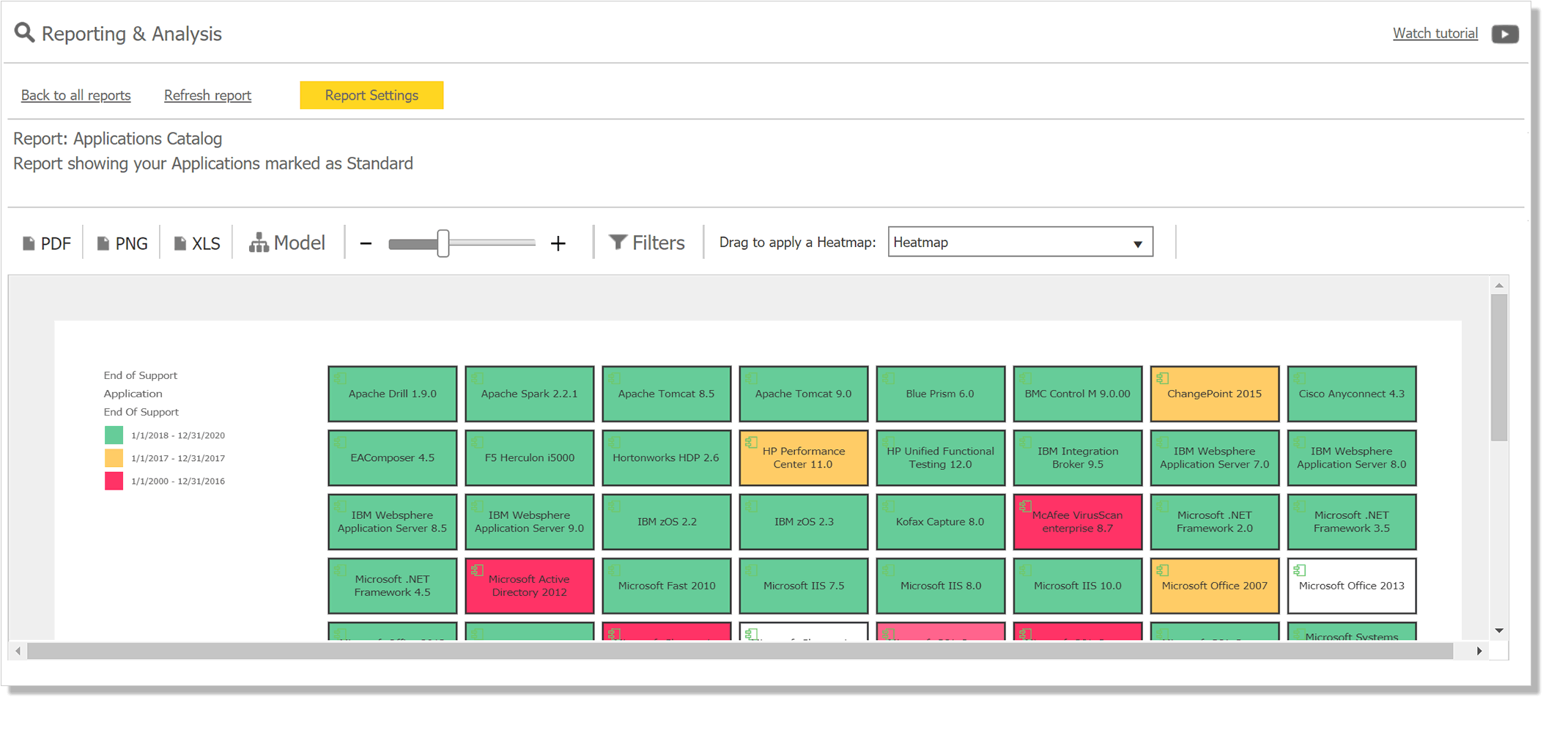Select the Blue Prism 6.0 tile
1568x733 pixels.
[940, 394]
